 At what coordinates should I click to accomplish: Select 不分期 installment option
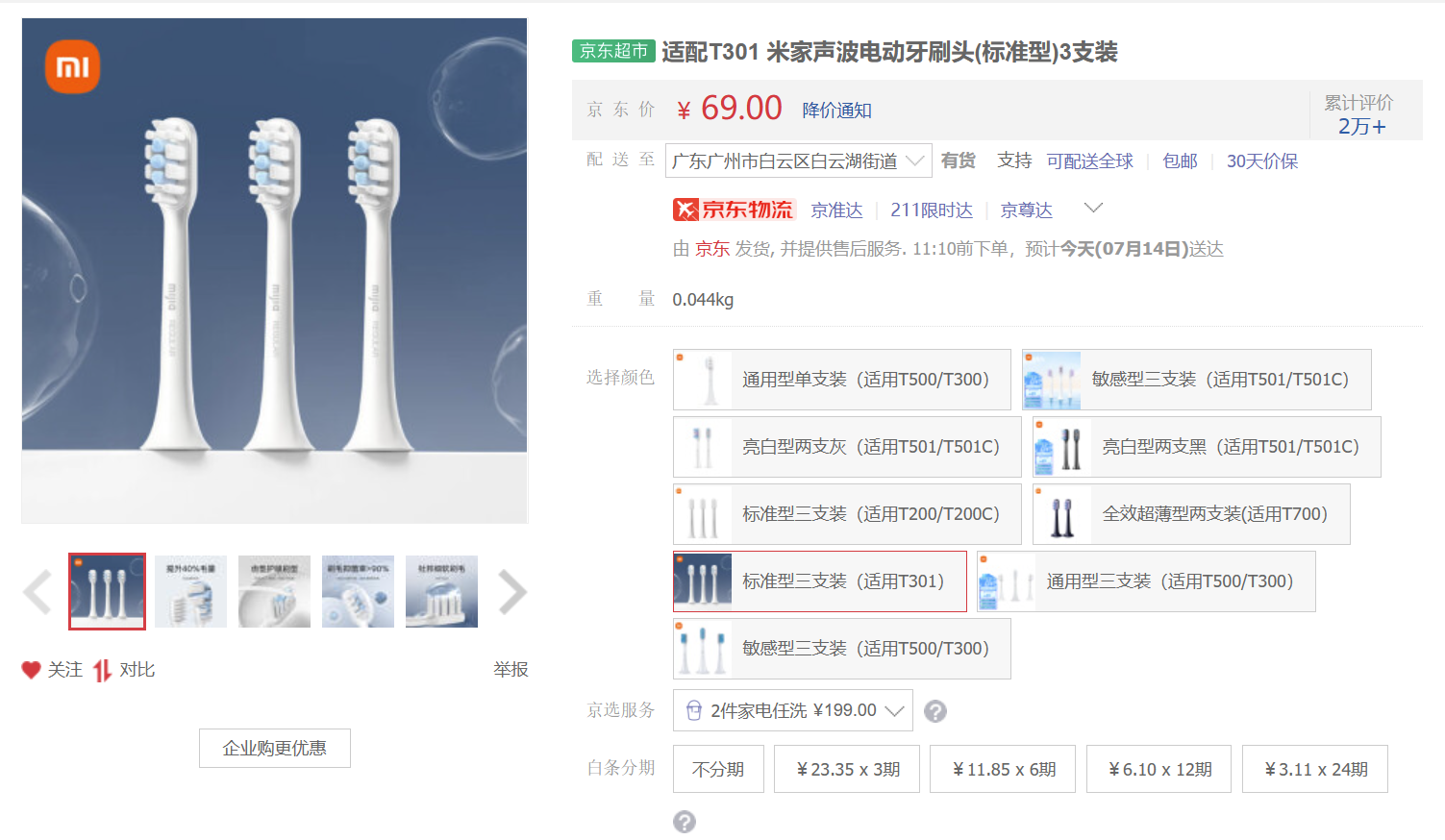click(x=718, y=769)
